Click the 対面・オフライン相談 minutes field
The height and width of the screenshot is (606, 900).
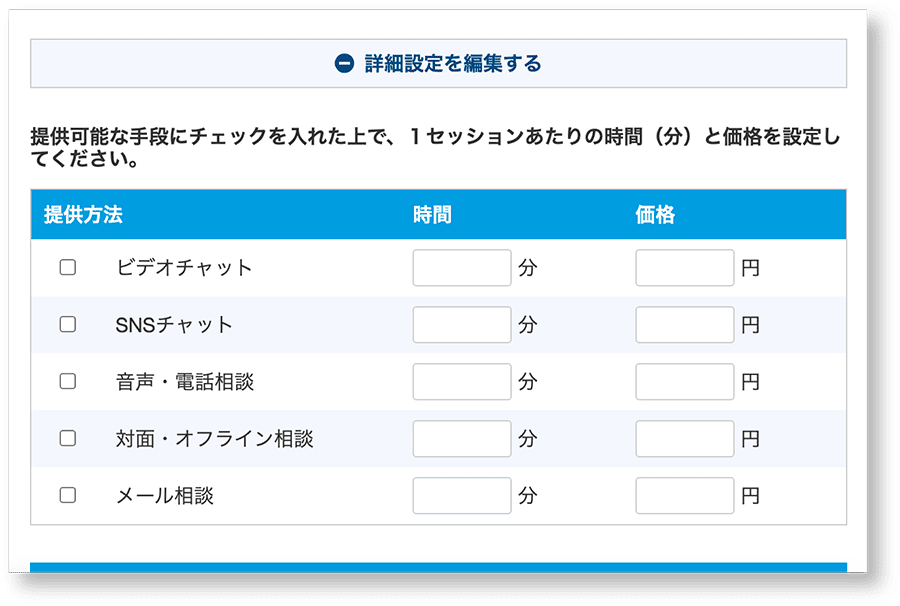(462, 438)
